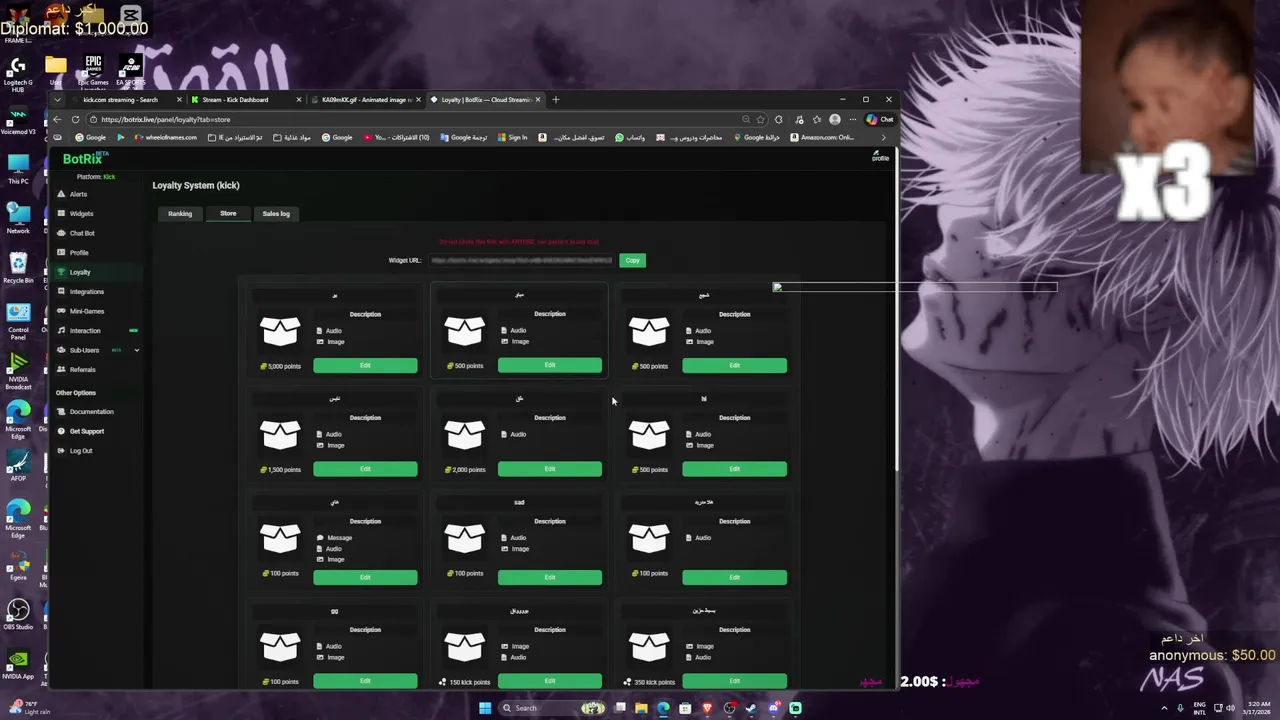Edit the 150 kick points item
This screenshot has width=1280, height=720.
point(550,681)
